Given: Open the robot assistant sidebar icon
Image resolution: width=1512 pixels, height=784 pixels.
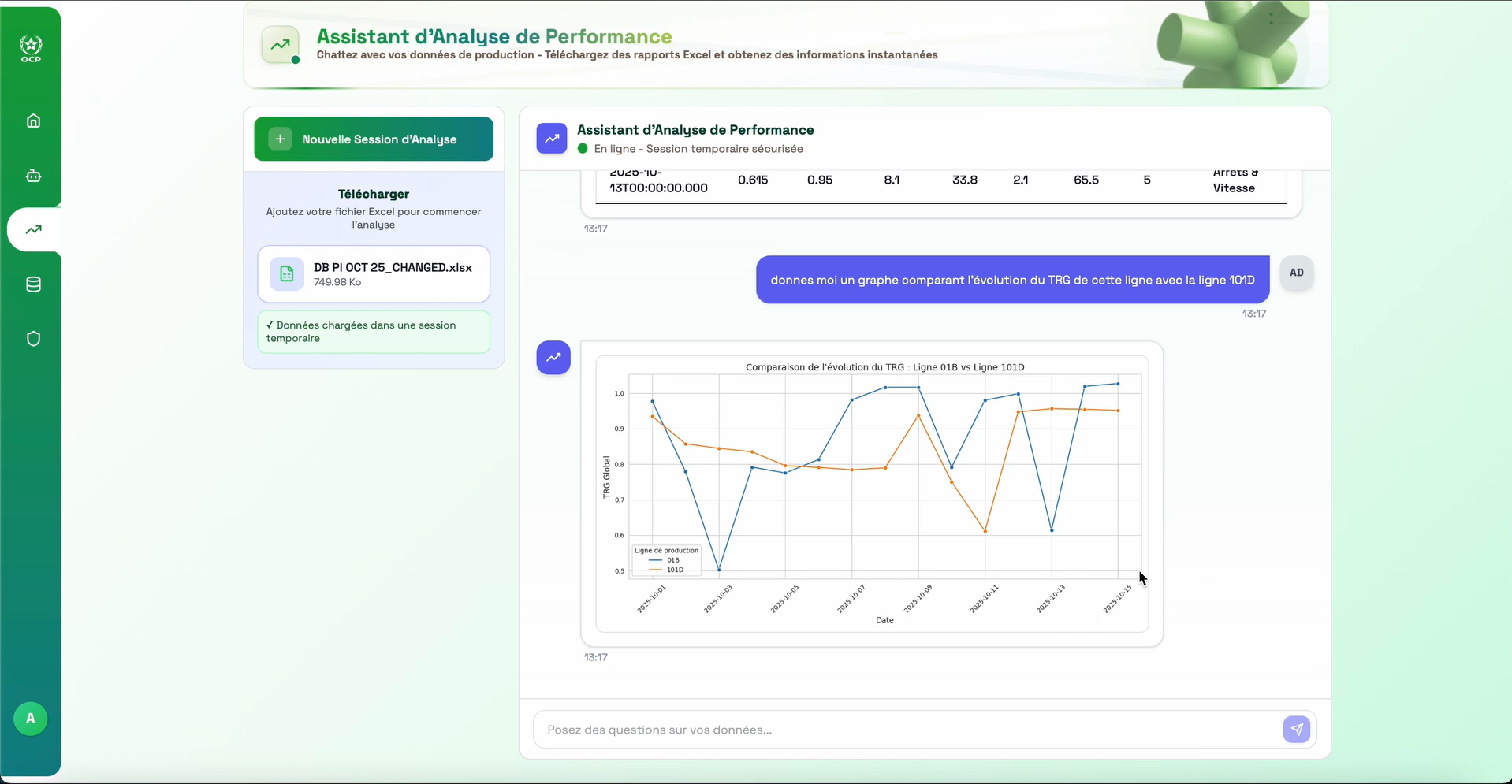Looking at the screenshot, I should 33,176.
